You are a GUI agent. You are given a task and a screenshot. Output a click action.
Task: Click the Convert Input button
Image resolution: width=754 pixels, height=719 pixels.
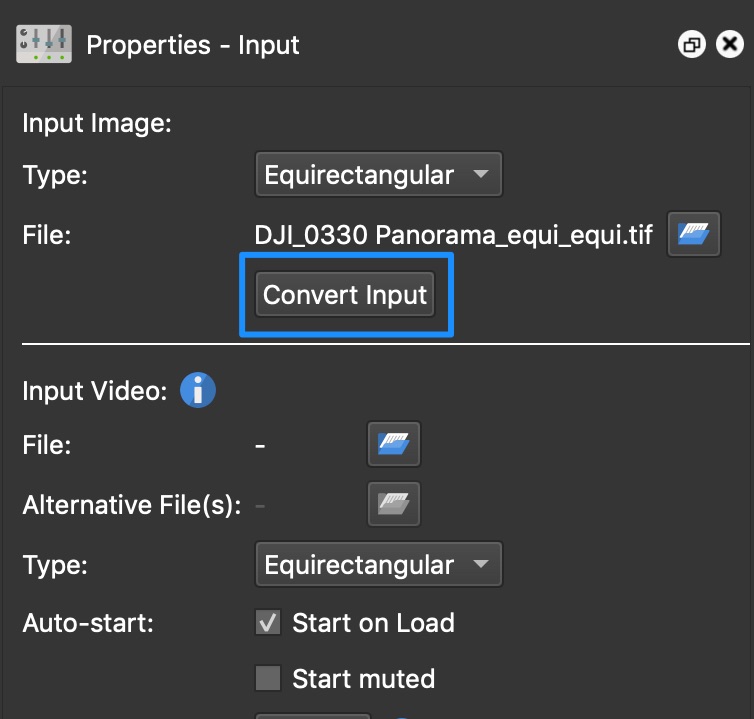(x=345, y=294)
